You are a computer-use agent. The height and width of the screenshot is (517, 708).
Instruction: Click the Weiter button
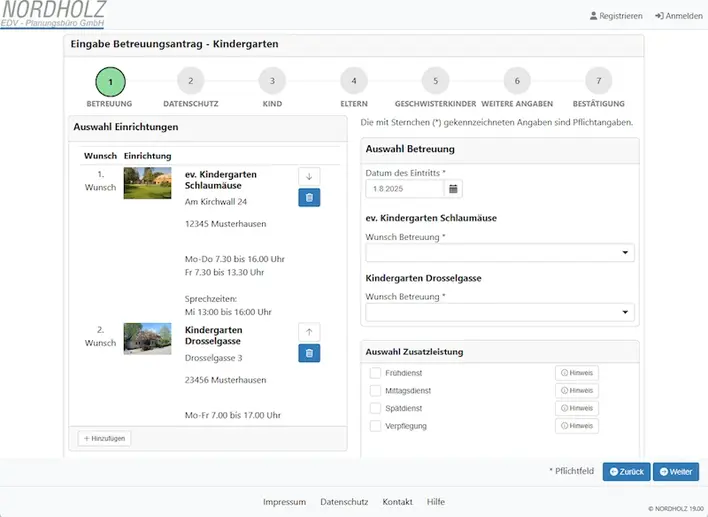point(677,472)
